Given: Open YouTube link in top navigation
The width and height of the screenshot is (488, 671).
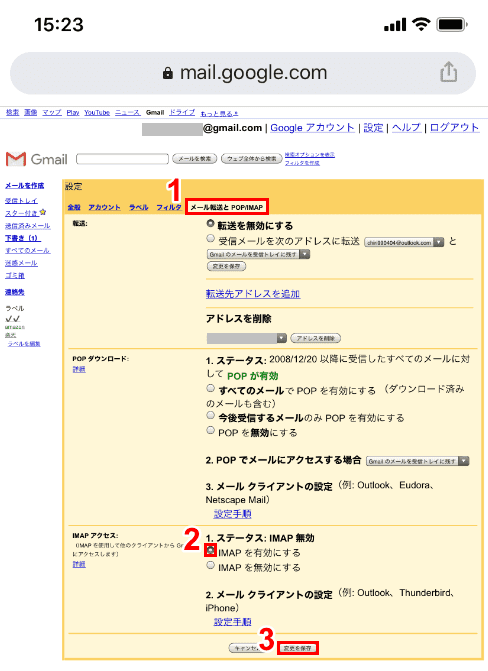Looking at the screenshot, I should (97, 113).
